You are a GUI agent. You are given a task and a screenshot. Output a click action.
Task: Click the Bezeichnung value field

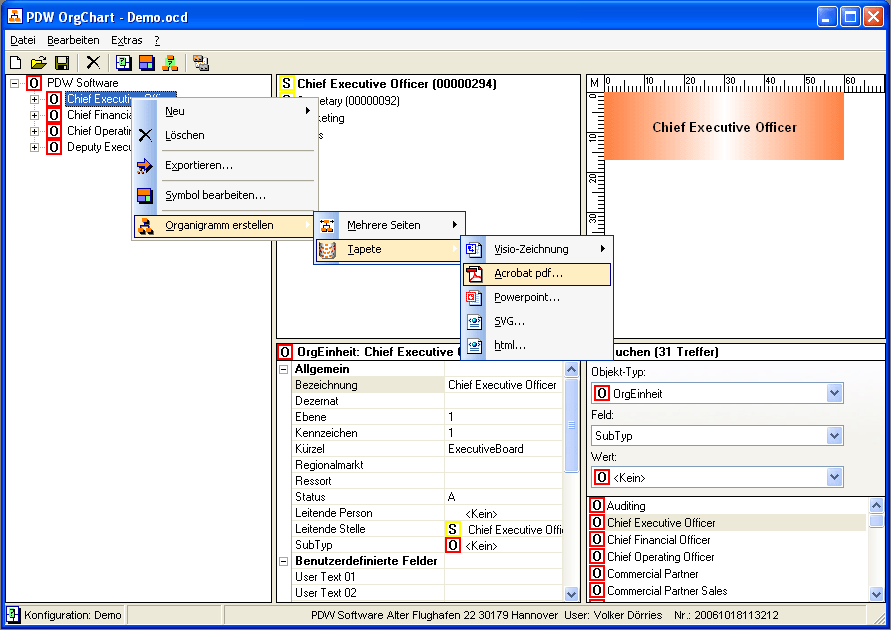pos(503,385)
